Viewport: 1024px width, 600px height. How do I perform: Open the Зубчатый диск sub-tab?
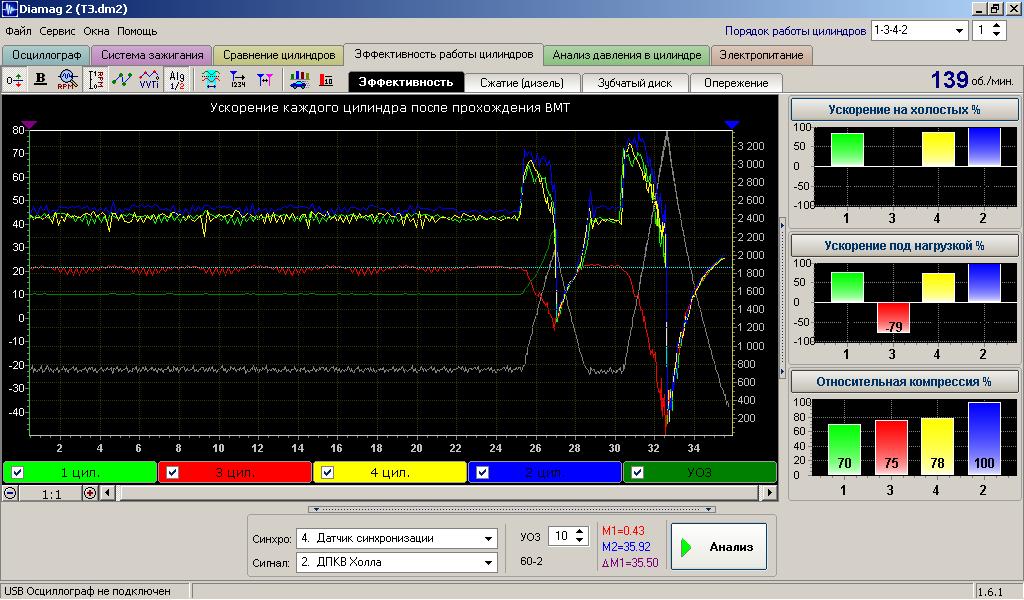point(635,83)
